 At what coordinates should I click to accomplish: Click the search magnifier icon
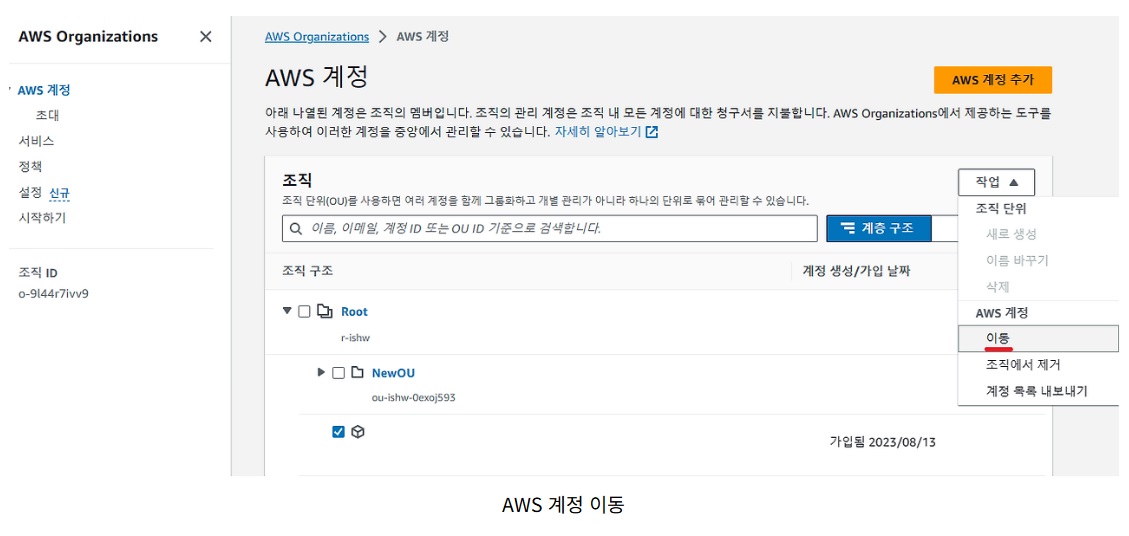coord(295,228)
